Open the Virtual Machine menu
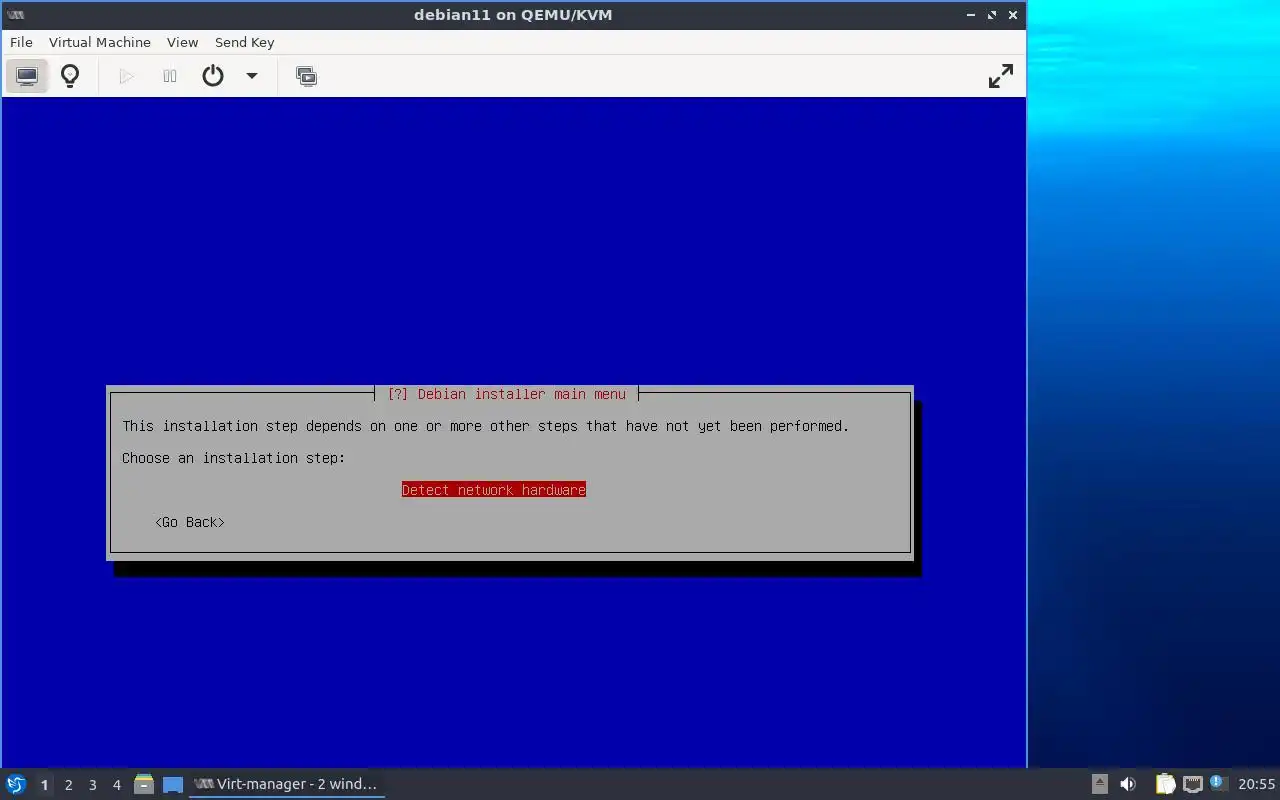The image size is (1280, 800). (100, 42)
